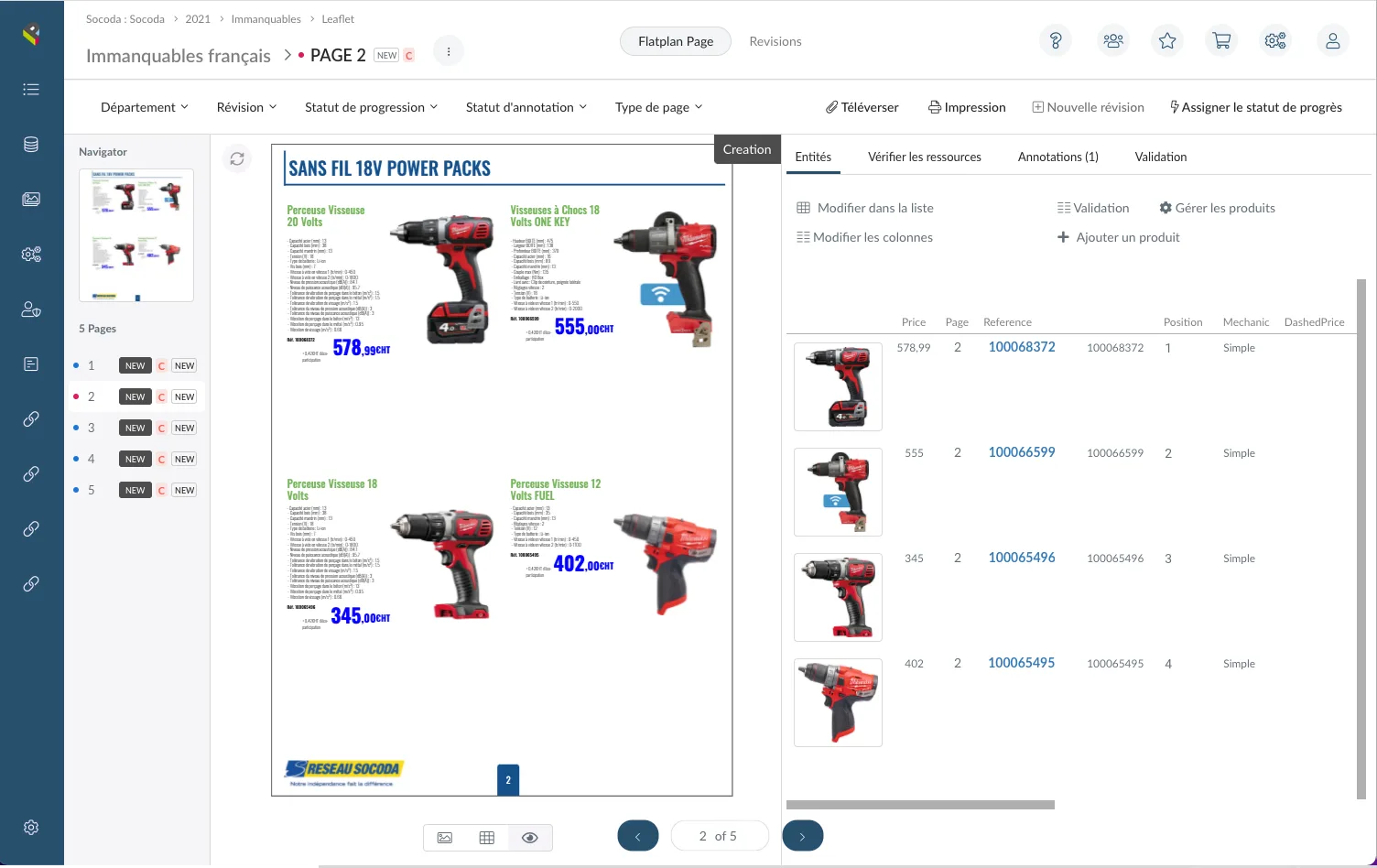Click the refresh icon beside the page preview
This screenshot has width=1377, height=868.
pyautogui.click(x=237, y=158)
